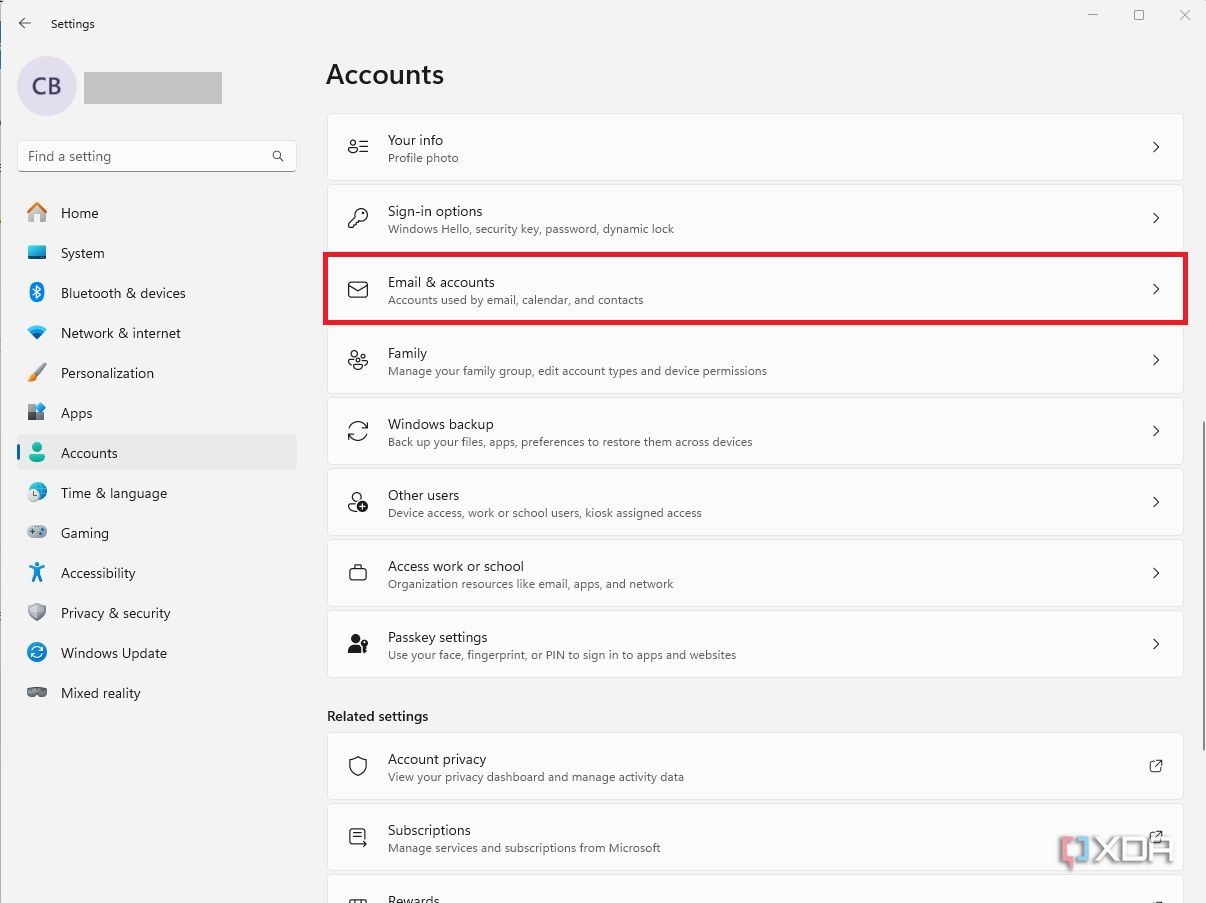The width and height of the screenshot is (1206, 903).
Task: Click the Privacy & security shield icon
Action: (37, 613)
